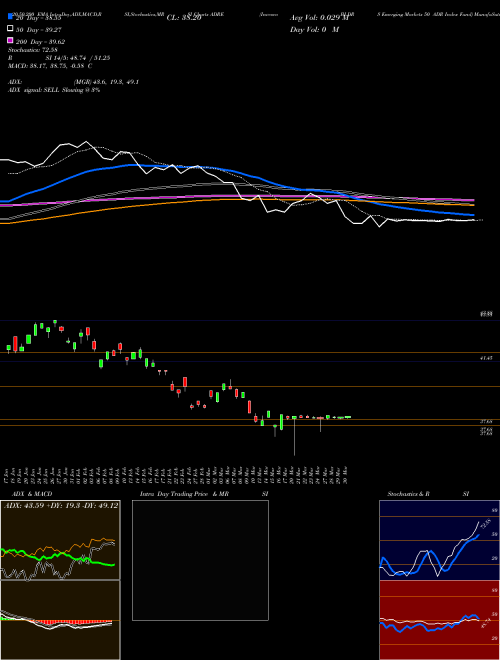
Task: Click the MACD histogram panel with red bars
Action: point(60,620)
